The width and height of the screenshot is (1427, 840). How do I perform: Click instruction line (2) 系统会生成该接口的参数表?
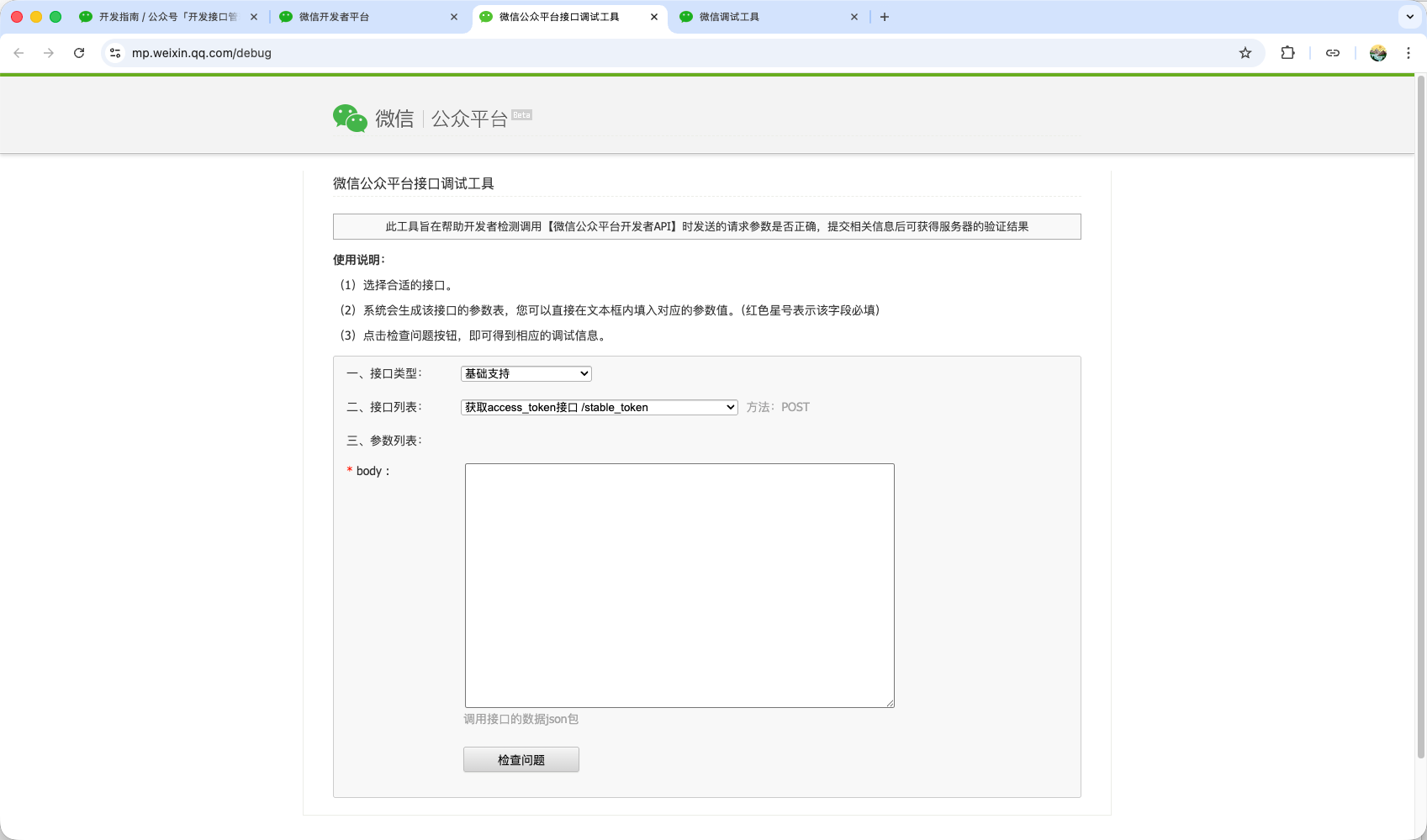coord(609,310)
